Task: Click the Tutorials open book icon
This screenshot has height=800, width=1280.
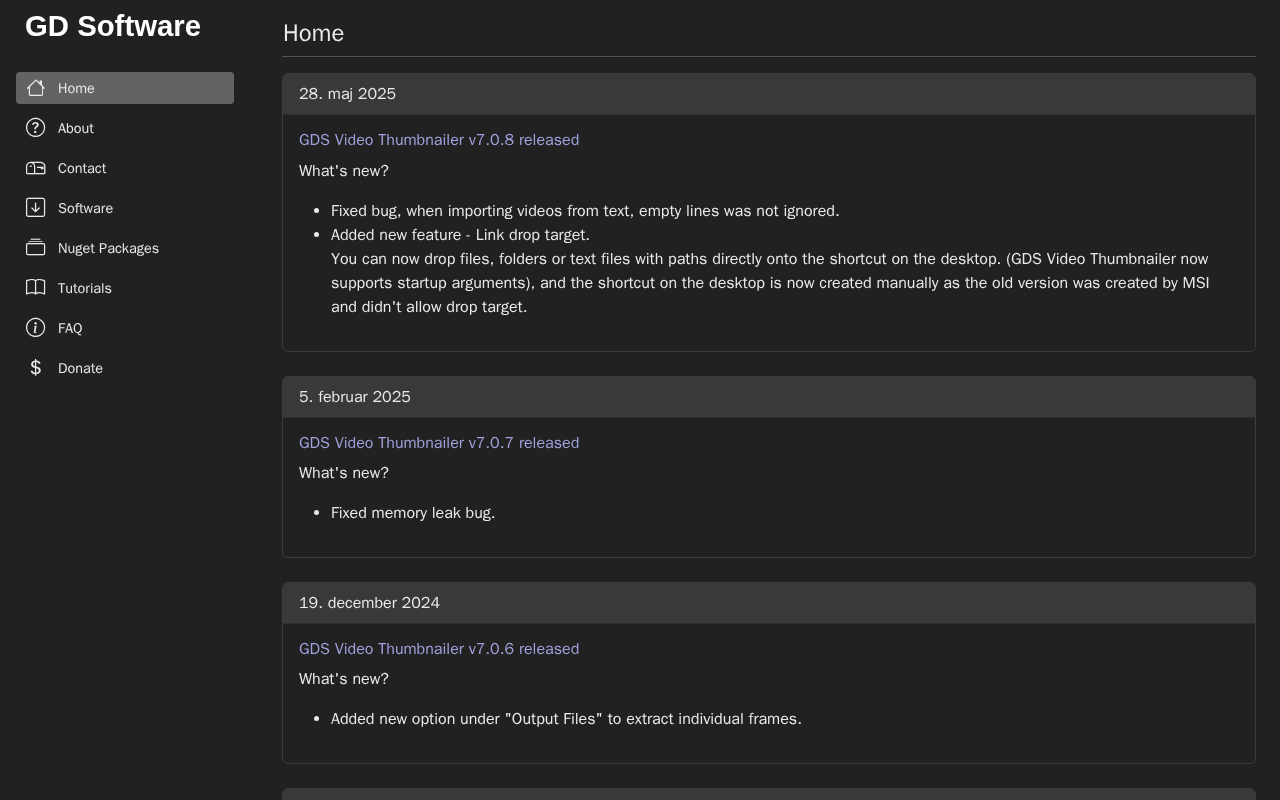Action: pyautogui.click(x=36, y=288)
